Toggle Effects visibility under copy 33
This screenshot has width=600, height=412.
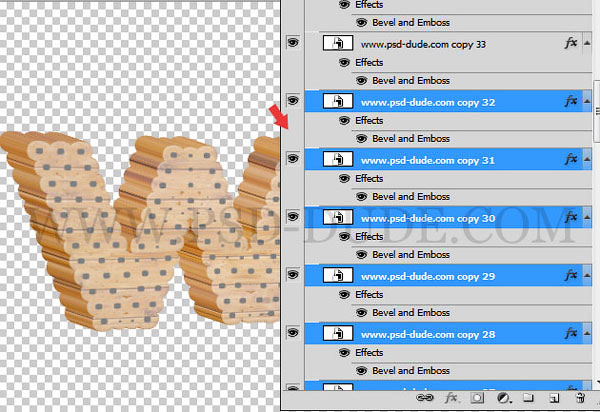(344, 62)
